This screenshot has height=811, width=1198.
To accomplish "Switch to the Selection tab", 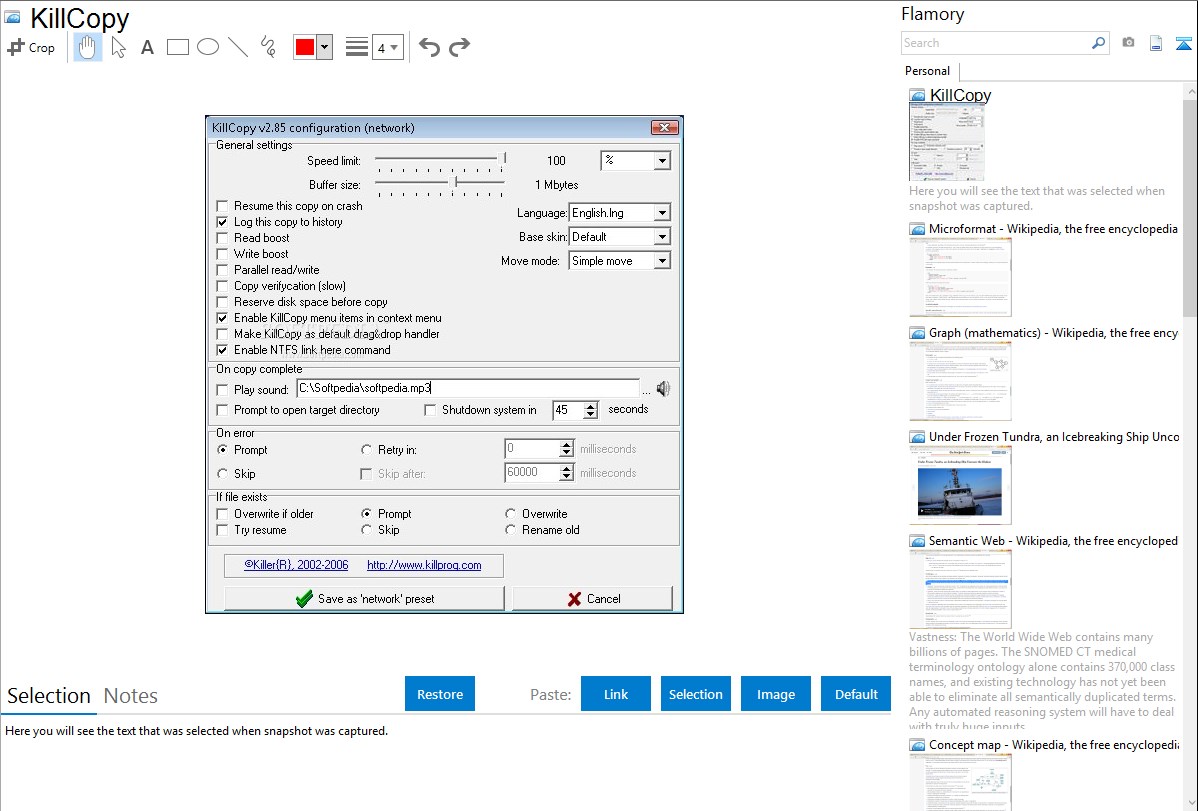I will click(49, 696).
